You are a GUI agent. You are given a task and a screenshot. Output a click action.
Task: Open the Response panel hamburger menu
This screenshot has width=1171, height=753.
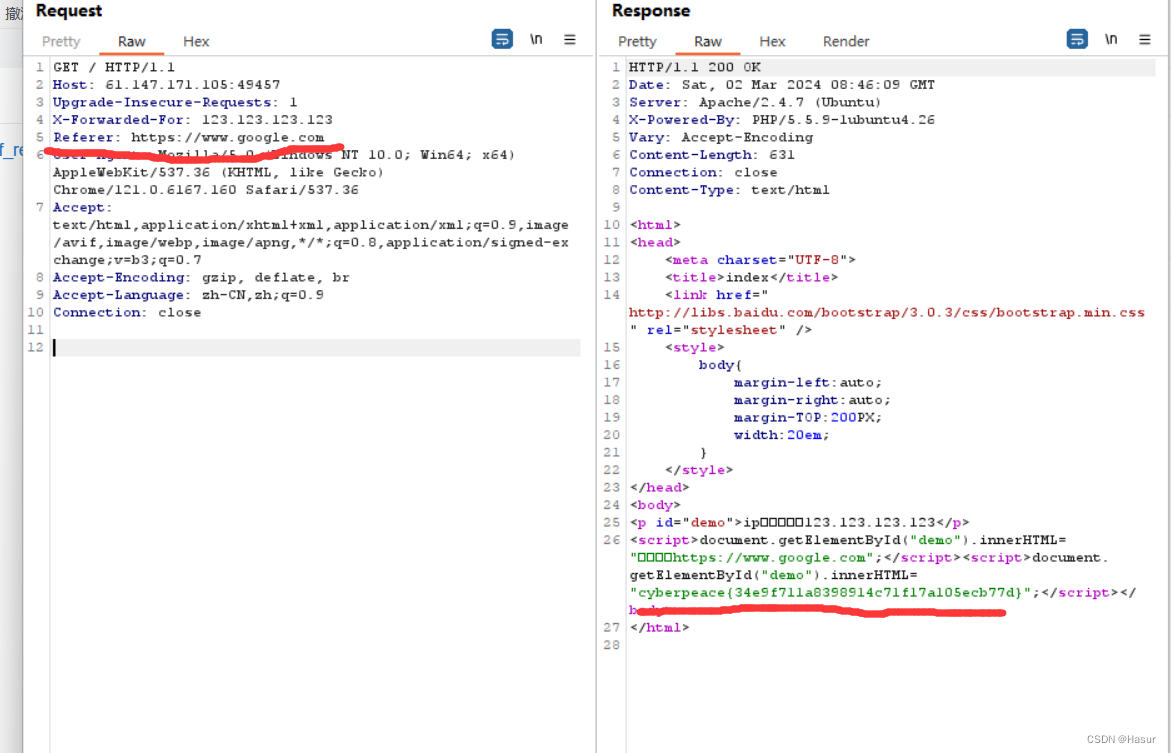(1145, 39)
